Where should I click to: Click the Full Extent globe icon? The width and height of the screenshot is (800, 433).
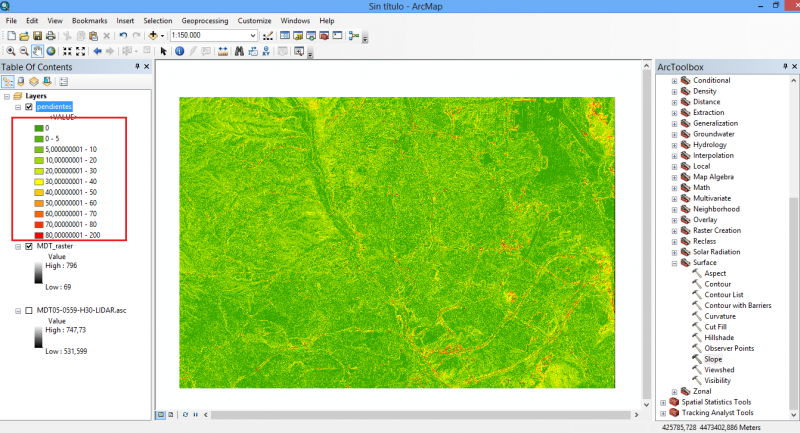click(51, 51)
